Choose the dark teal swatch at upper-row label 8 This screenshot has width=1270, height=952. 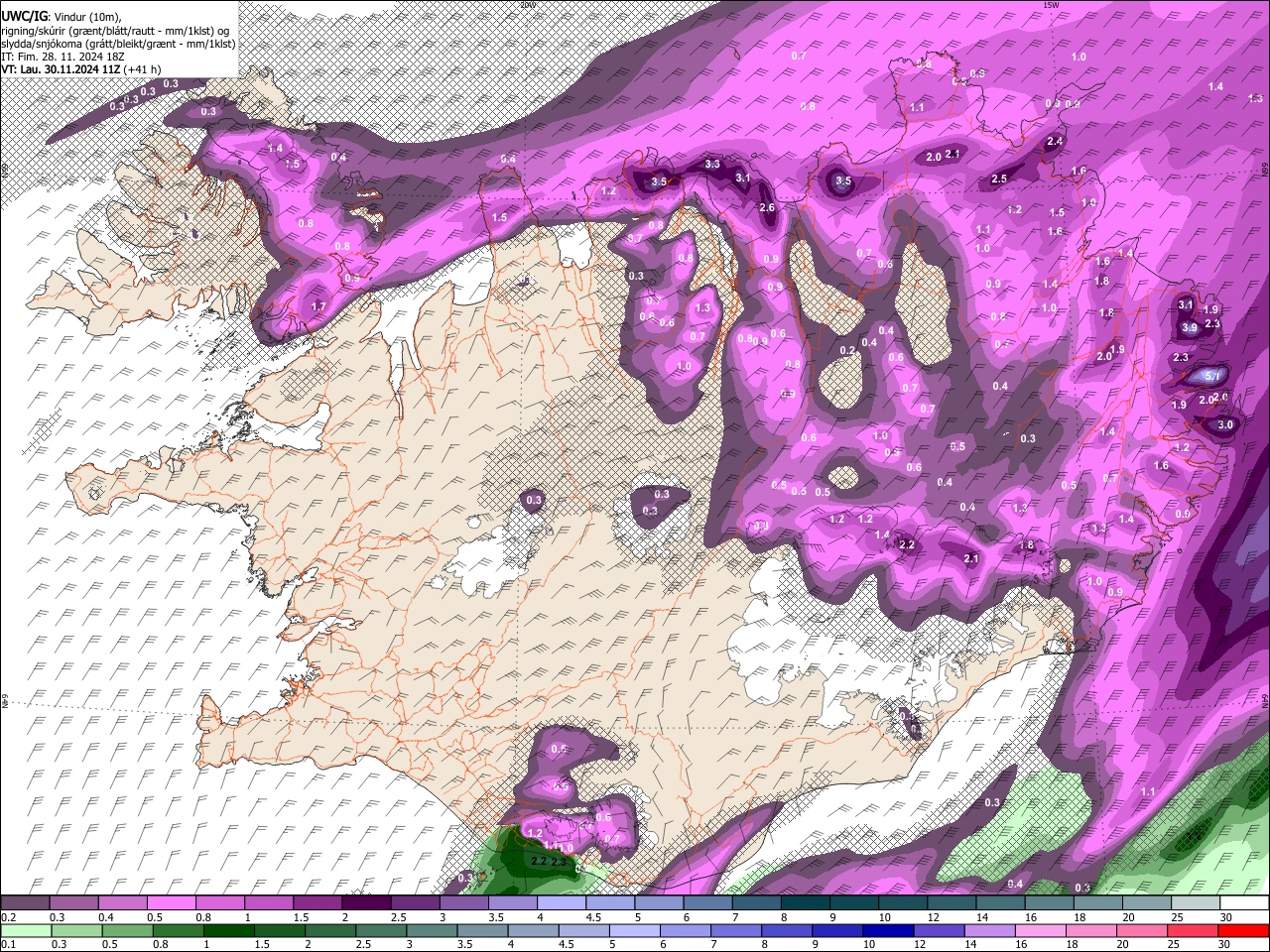(804, 902)
